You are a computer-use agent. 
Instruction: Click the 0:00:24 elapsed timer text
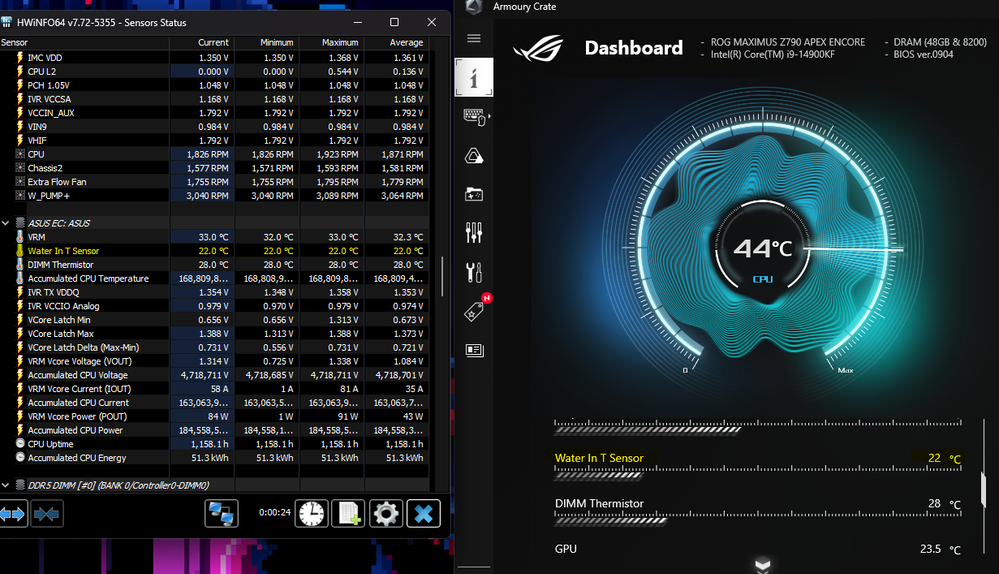(275, 512)
